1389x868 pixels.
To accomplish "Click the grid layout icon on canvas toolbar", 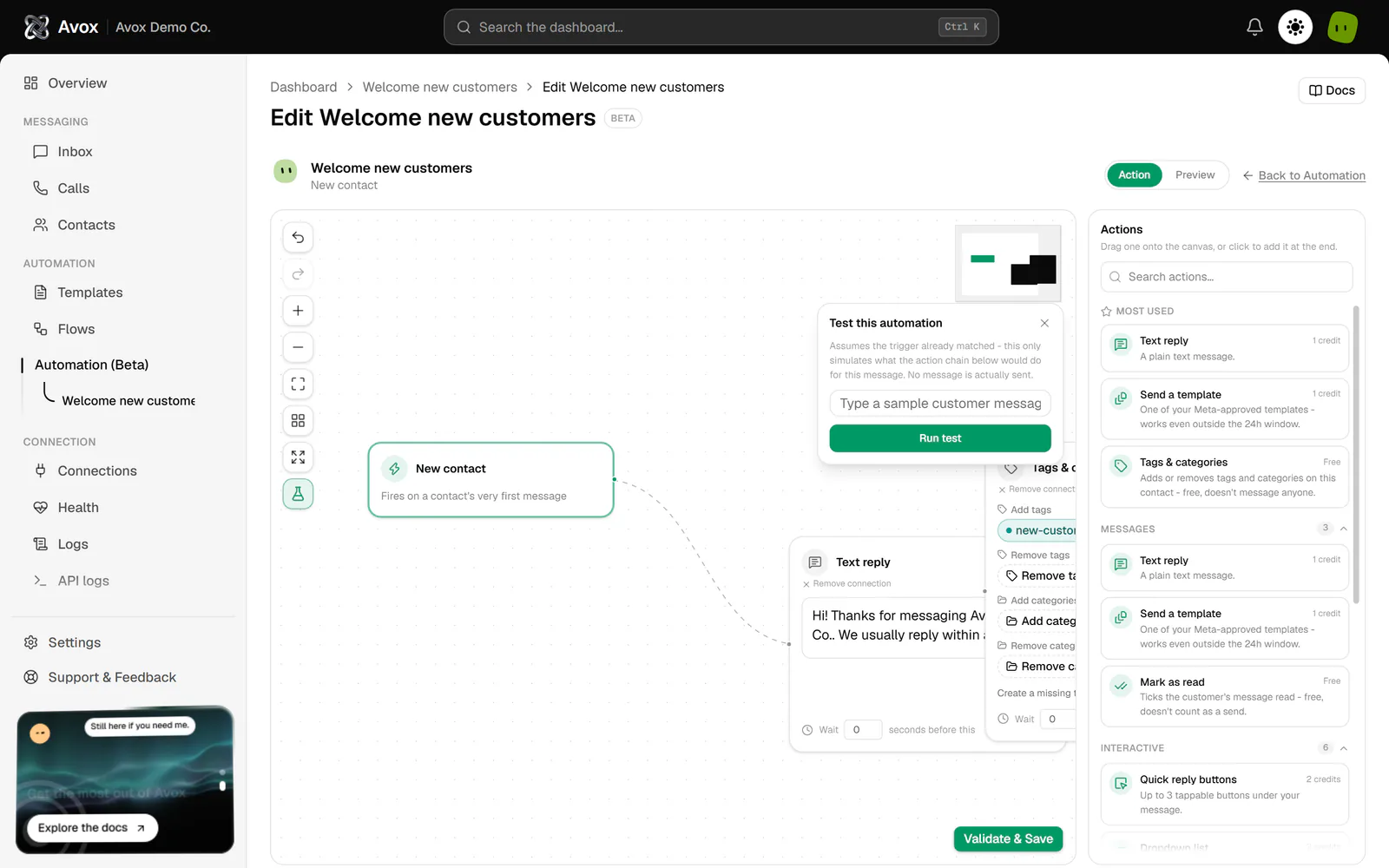I will (298, 420).
